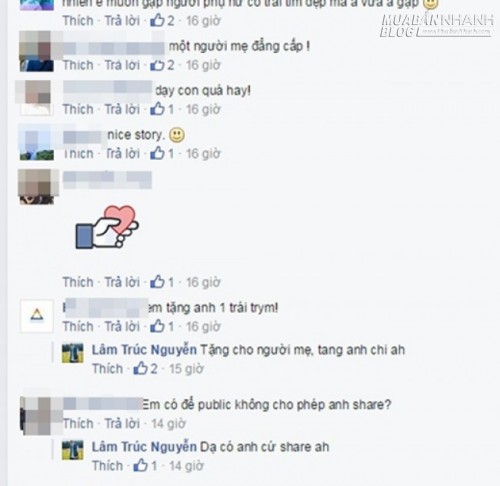Click Thích under 'em tặng anh 1 trái trym' comment
This screenshot has width=500, height=486.
click(78, 327)
